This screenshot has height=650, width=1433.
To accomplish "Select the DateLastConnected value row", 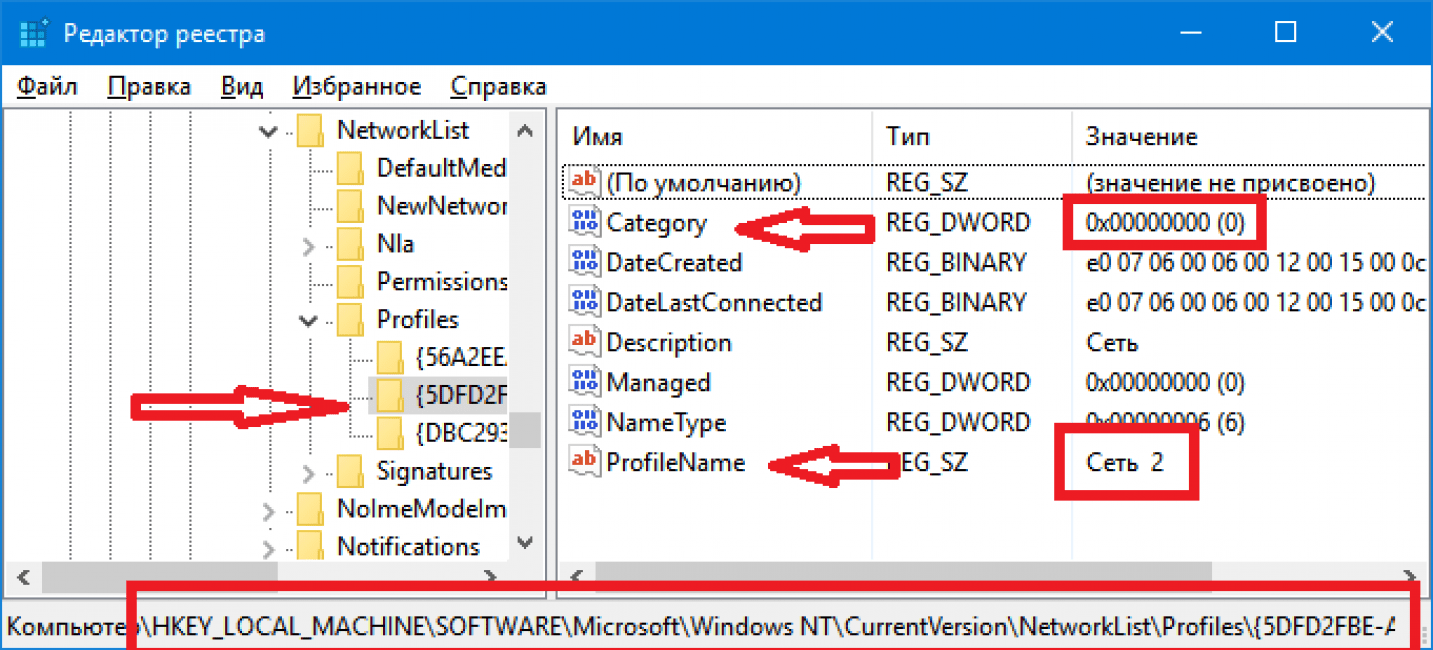I will (713, 303).
